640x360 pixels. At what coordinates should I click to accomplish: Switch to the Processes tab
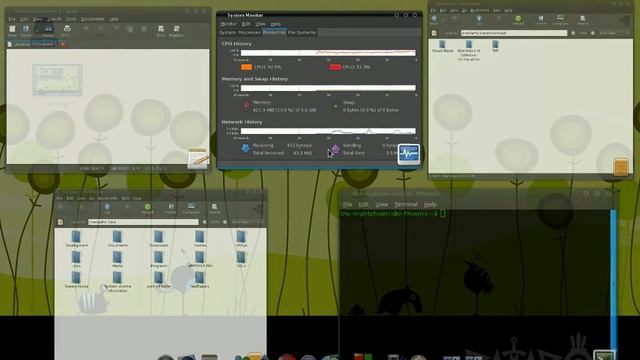(x=249, y=32)
